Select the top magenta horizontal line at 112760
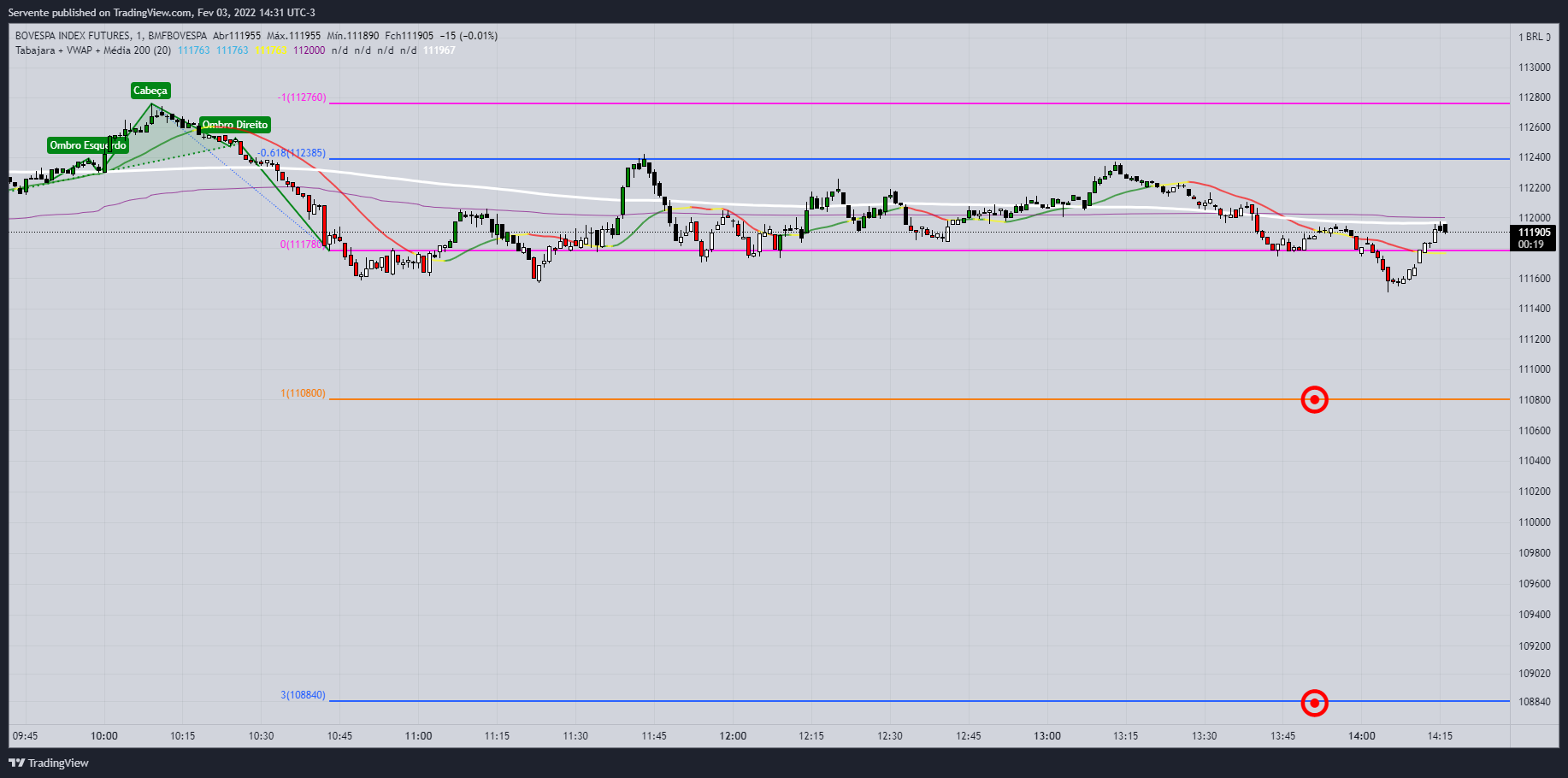The width and height of the screenshot is (1568, 778). 919,103
